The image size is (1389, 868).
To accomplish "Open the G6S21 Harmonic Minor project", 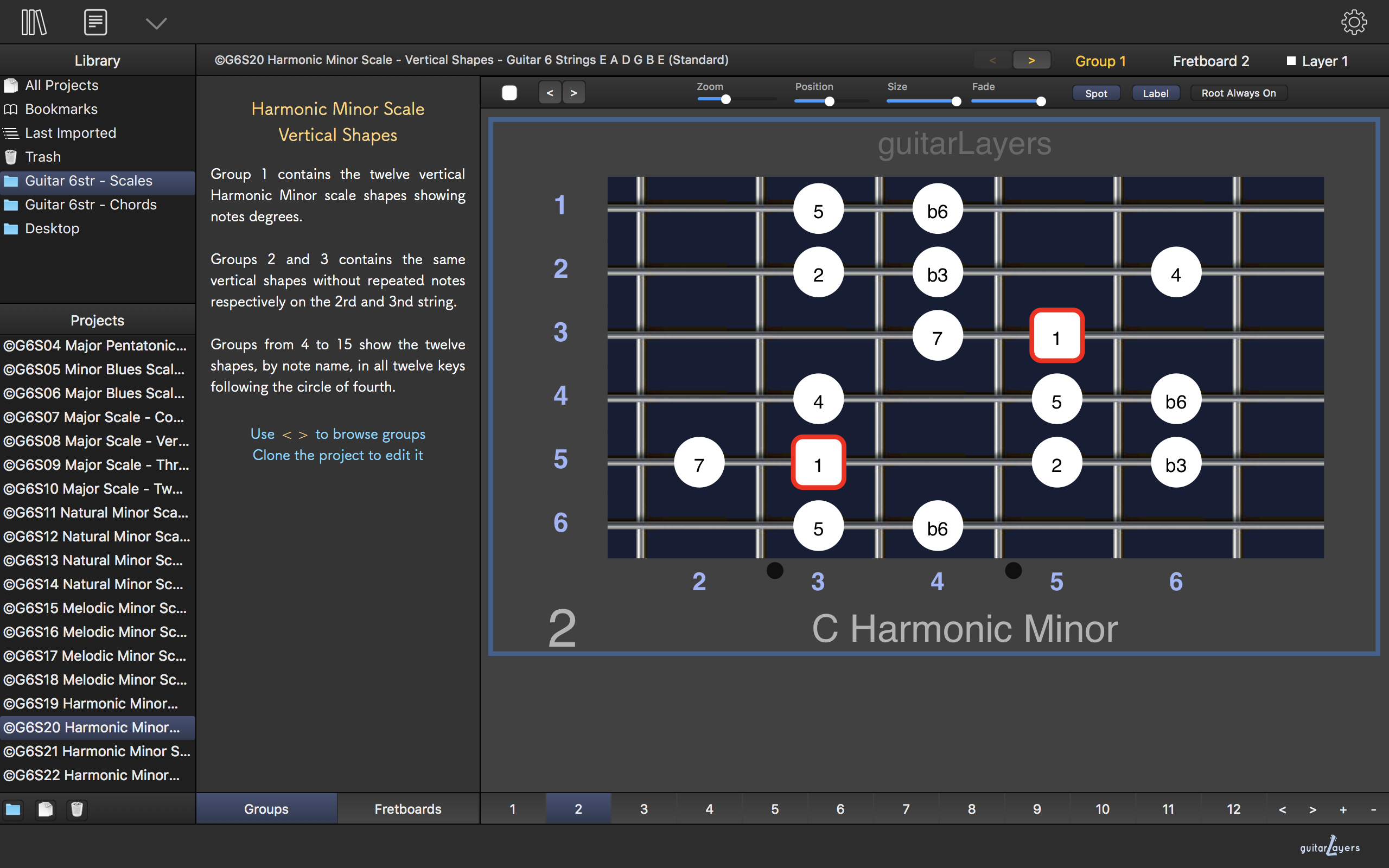I will 97,751.
